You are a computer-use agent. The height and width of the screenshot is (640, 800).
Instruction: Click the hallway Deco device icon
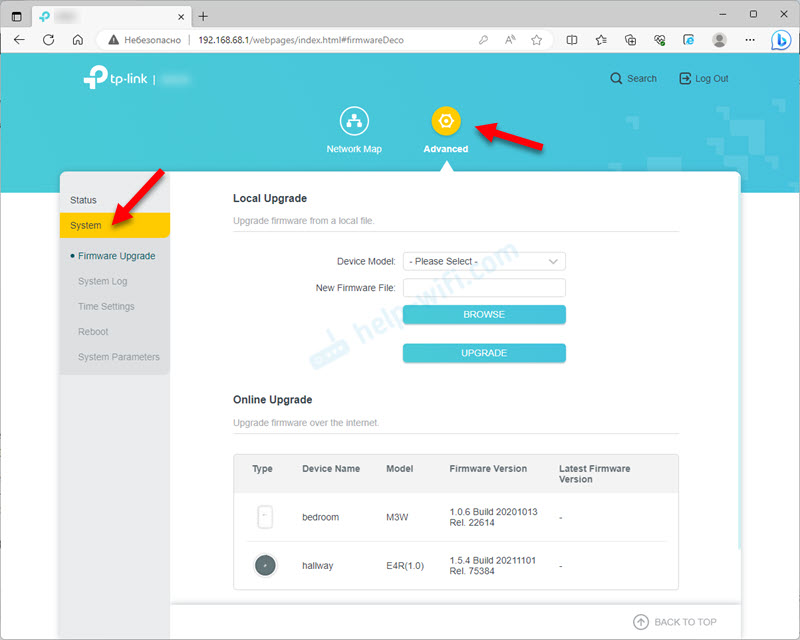pos(264,566)
